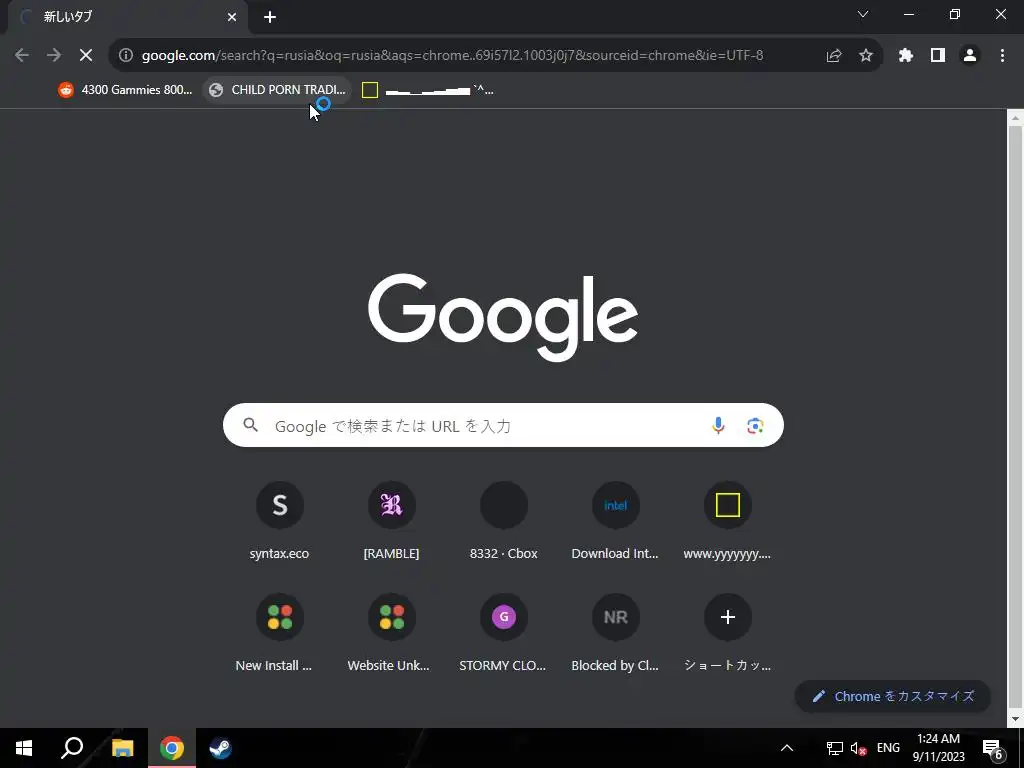Image resolution: width=1024 pixels, height=768 pixels.
Task: Add a new shortcut tile
Action: tap(728, 633)
